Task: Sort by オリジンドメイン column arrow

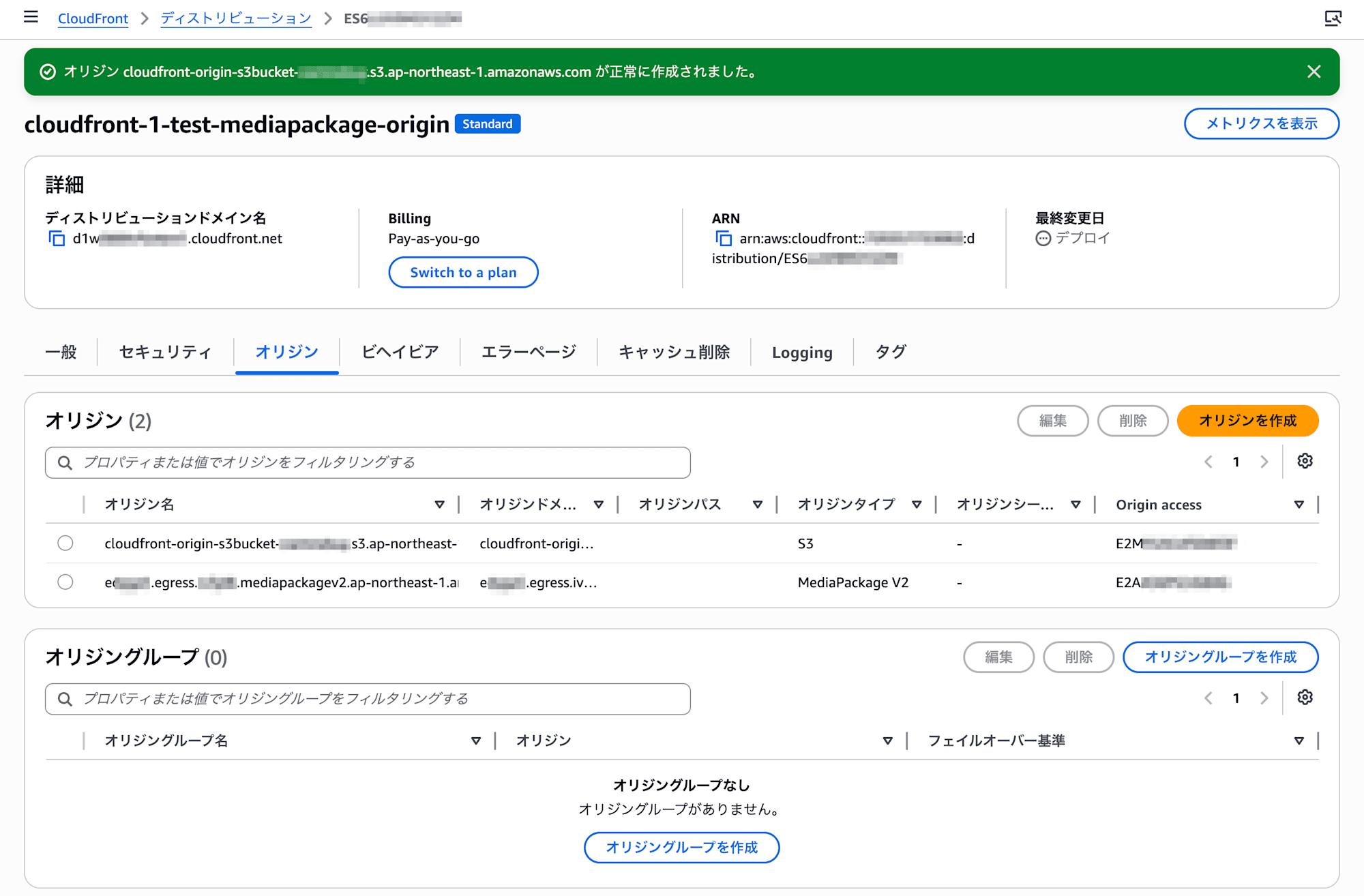Action: (x=598, y=505)
